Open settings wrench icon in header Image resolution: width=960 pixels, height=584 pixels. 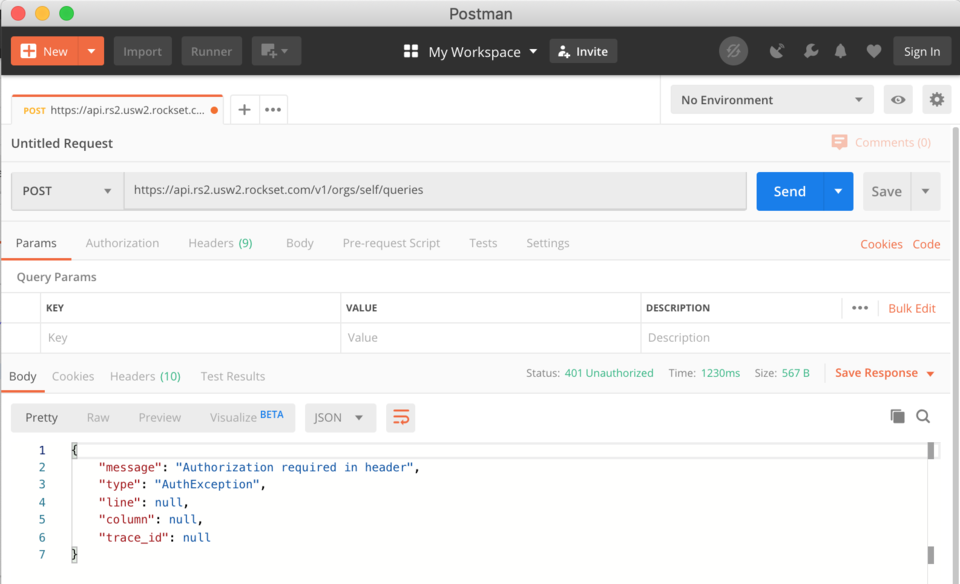(x=810, y=51)
